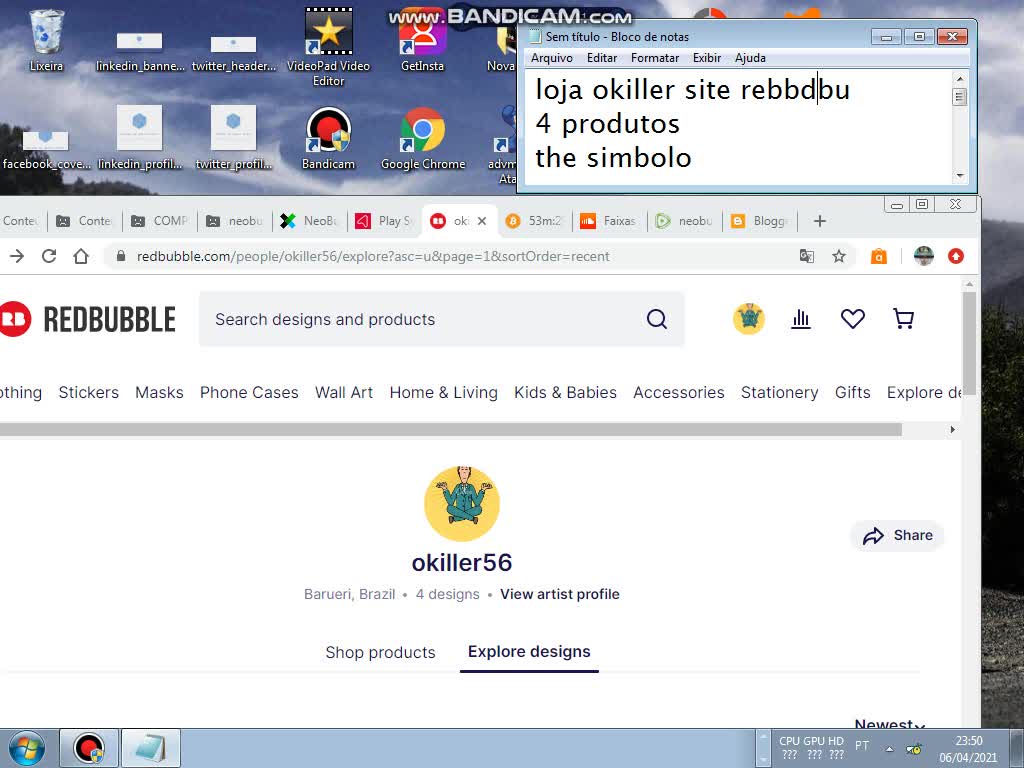Click the Google Translate icon in address bar
This screenshot has height=768, width=1024.
click(x=807, y=256)
